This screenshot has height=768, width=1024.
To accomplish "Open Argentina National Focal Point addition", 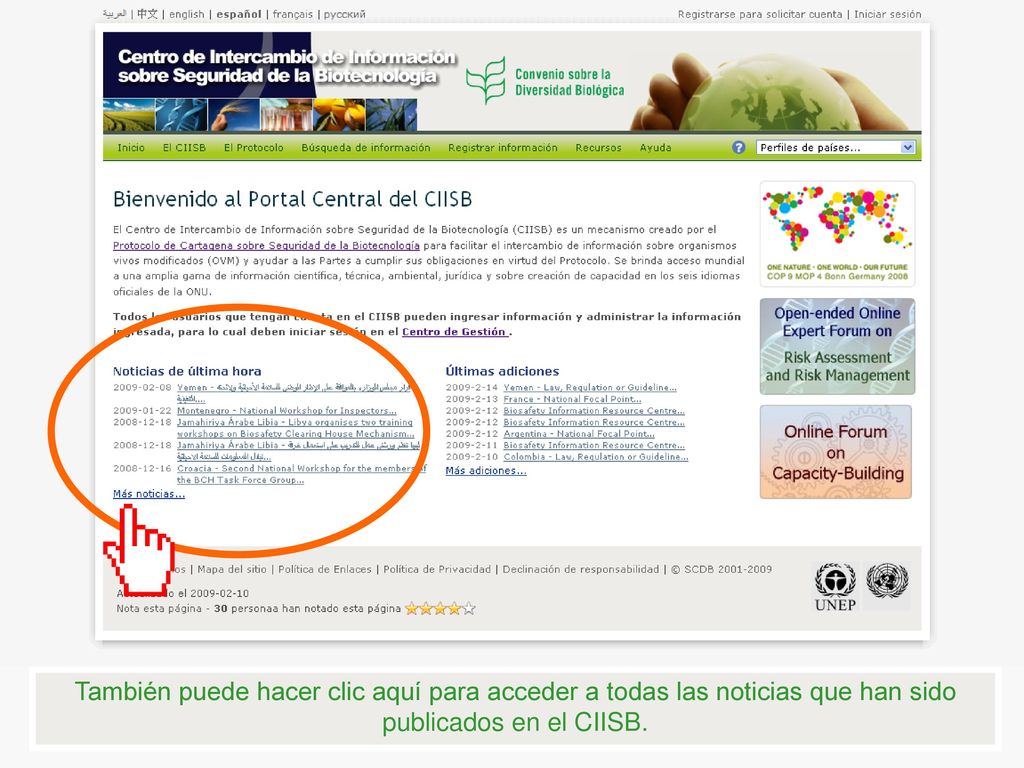I will (579, 434).
